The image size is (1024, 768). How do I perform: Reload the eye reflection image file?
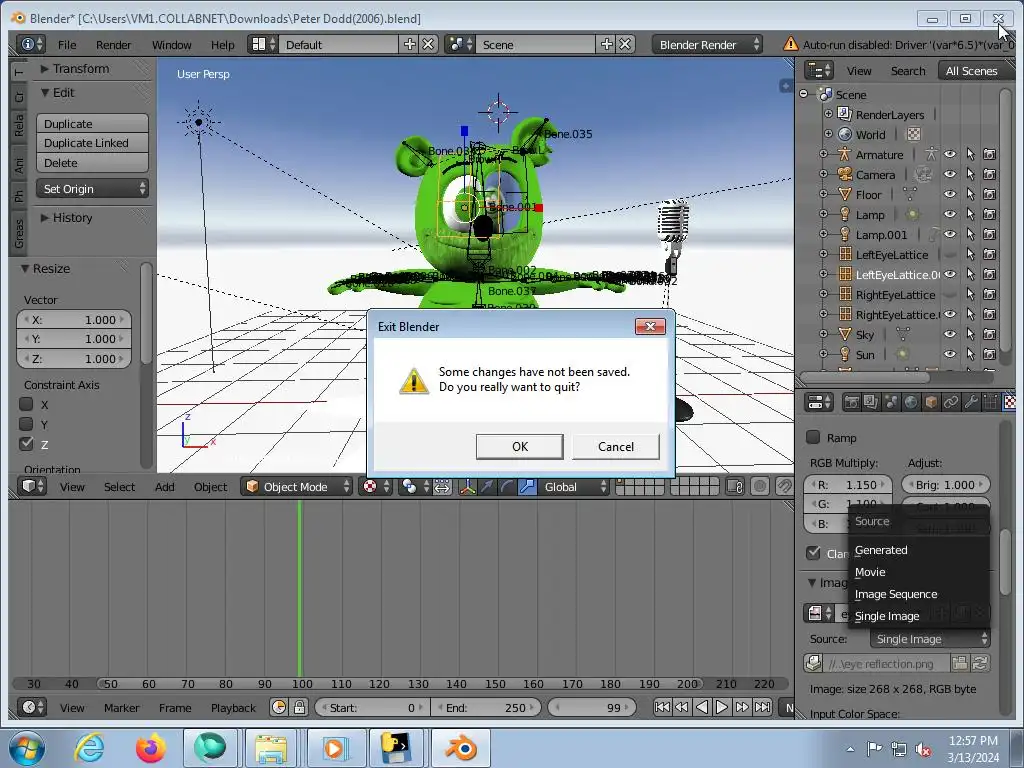click(980, 664)
